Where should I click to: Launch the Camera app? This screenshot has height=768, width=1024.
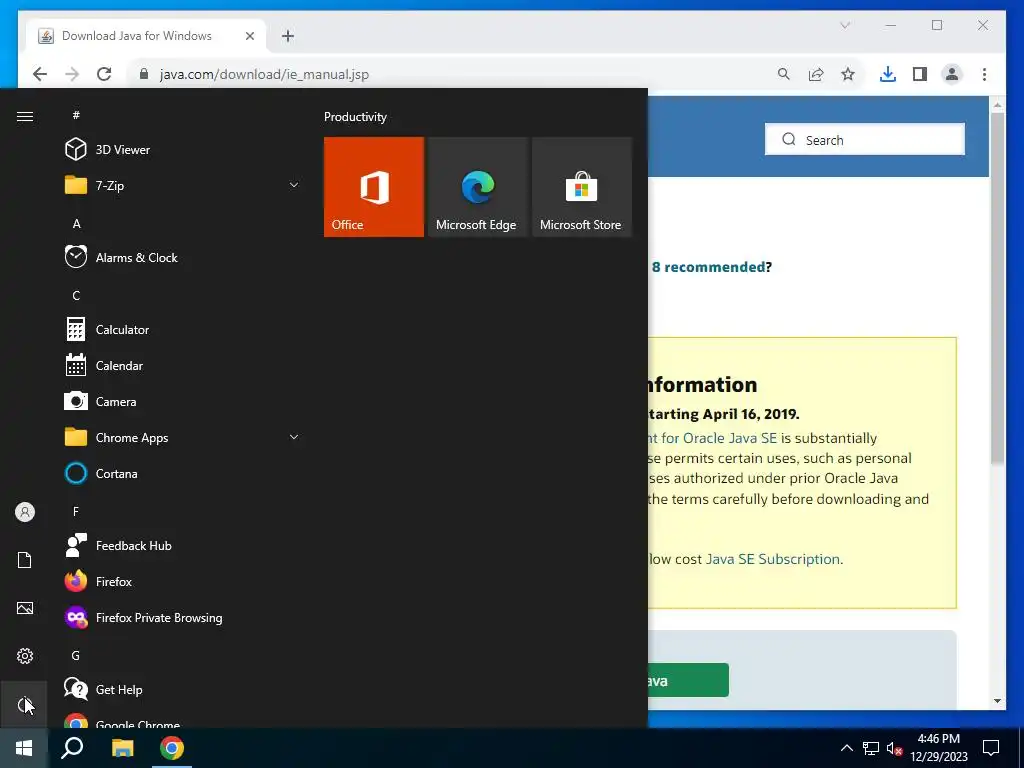(x=183, y=402)
